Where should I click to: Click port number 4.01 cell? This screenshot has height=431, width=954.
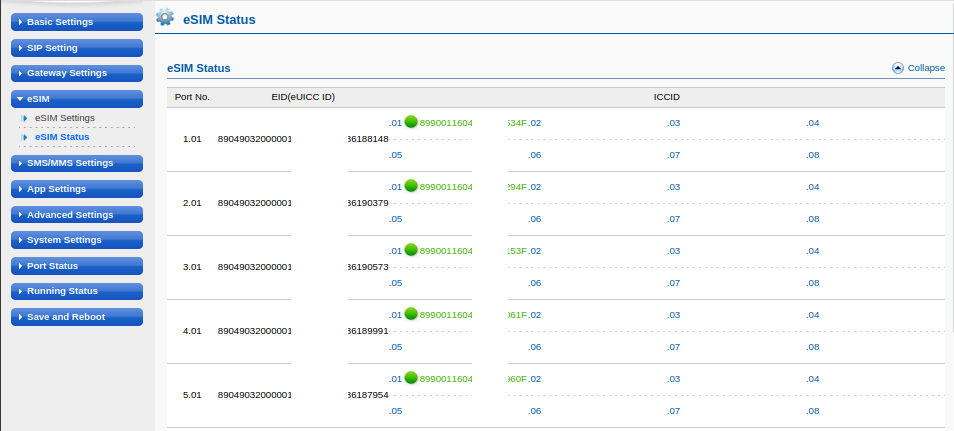[192, 331]
